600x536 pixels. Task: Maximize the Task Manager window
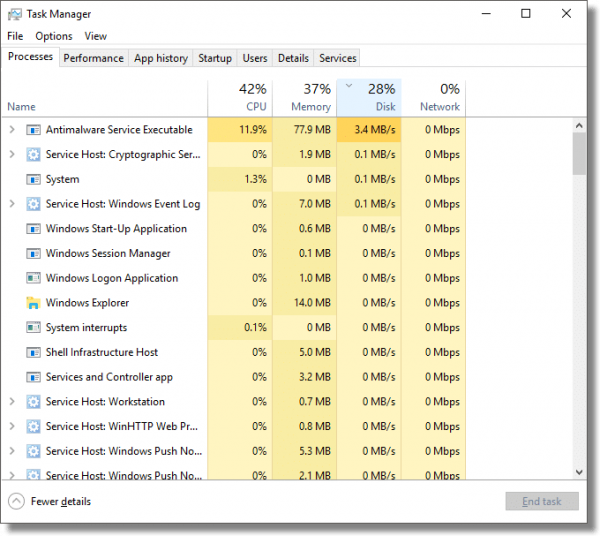pyautogui.click(x=526, y=14)
